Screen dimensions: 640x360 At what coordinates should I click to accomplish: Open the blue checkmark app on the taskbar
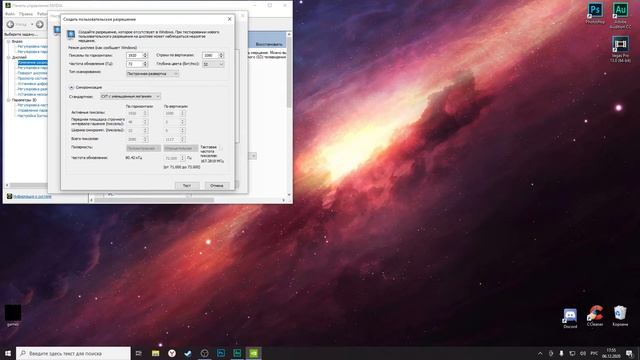(188, 353)
